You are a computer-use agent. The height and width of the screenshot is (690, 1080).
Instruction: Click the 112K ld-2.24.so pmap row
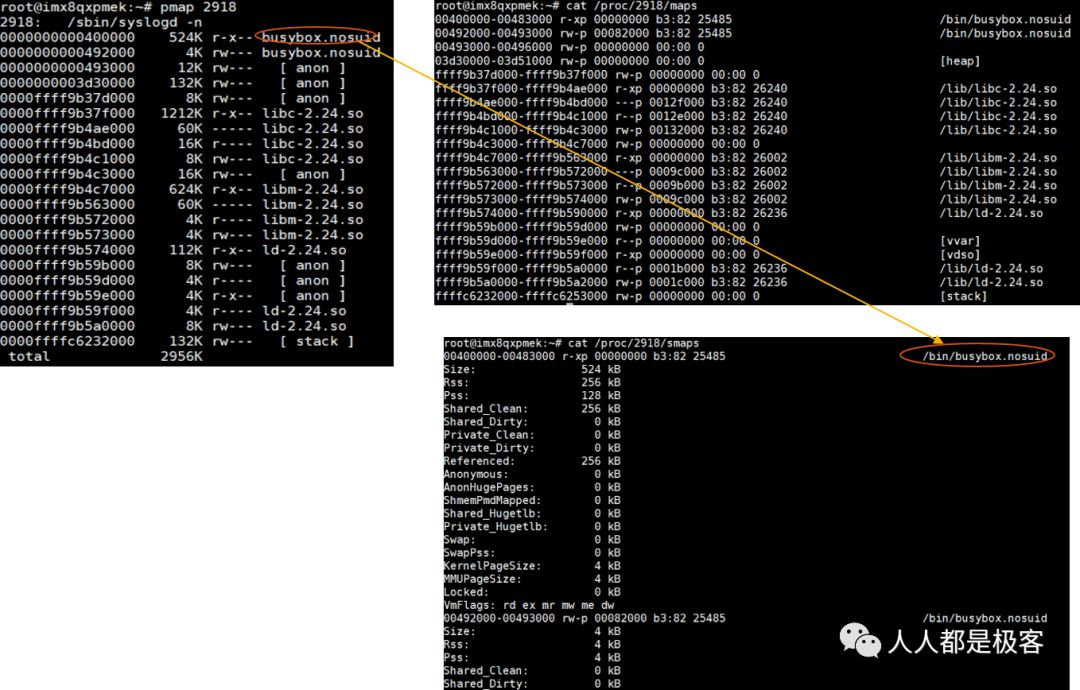tap(174, 249)
